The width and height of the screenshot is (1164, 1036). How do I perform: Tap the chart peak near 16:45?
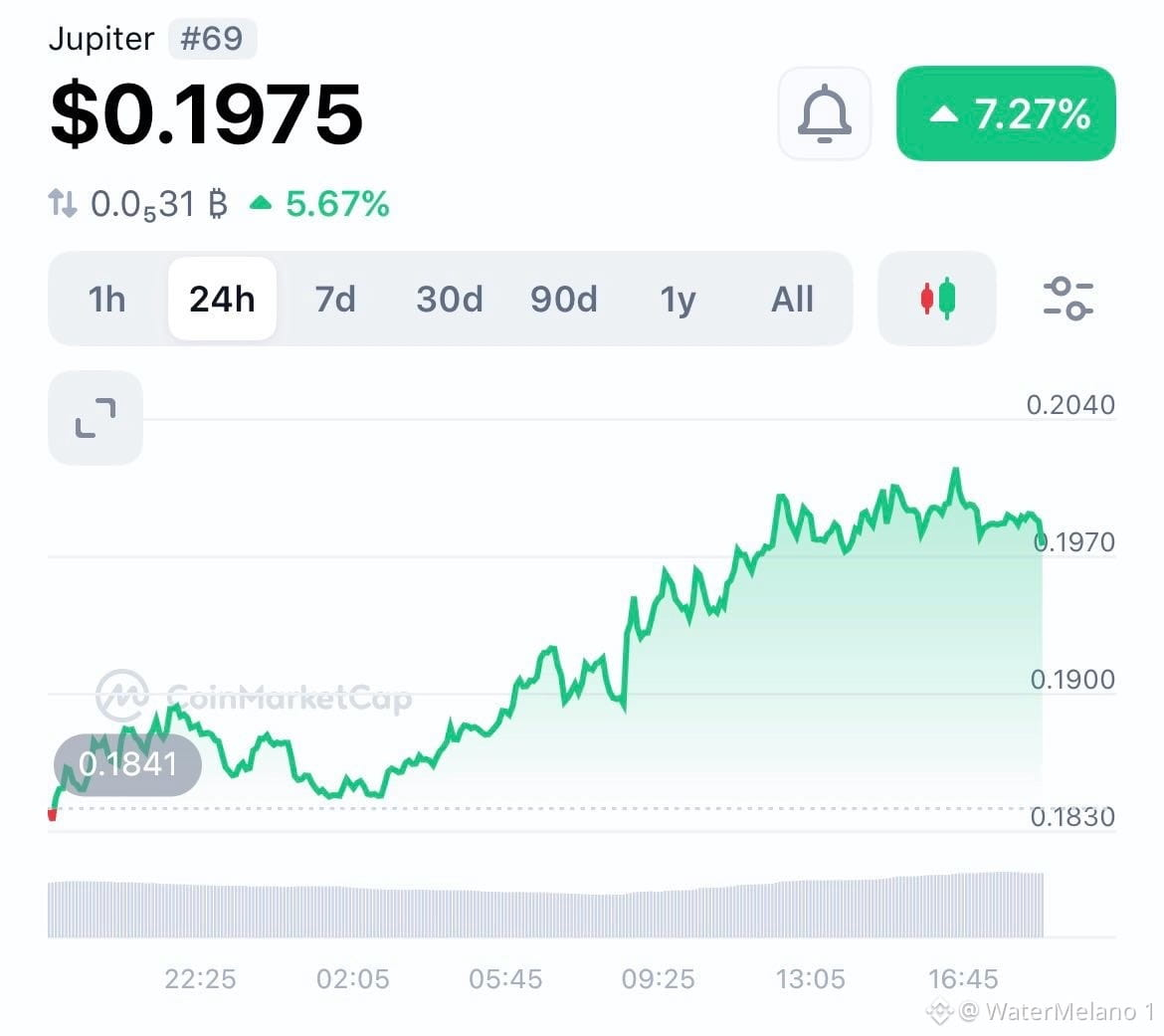tap(956, 470)
